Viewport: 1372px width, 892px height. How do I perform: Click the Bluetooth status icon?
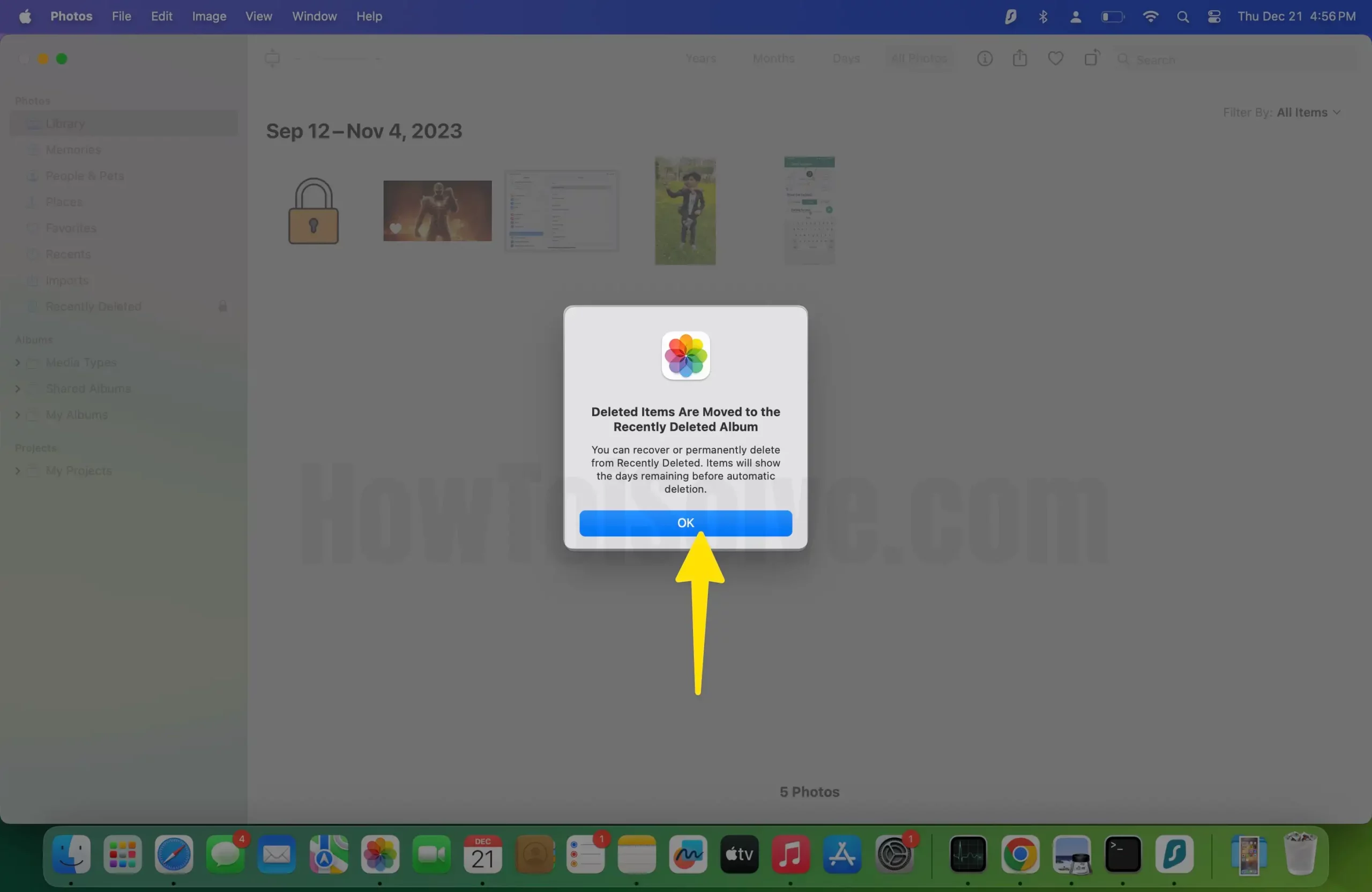1043,17
